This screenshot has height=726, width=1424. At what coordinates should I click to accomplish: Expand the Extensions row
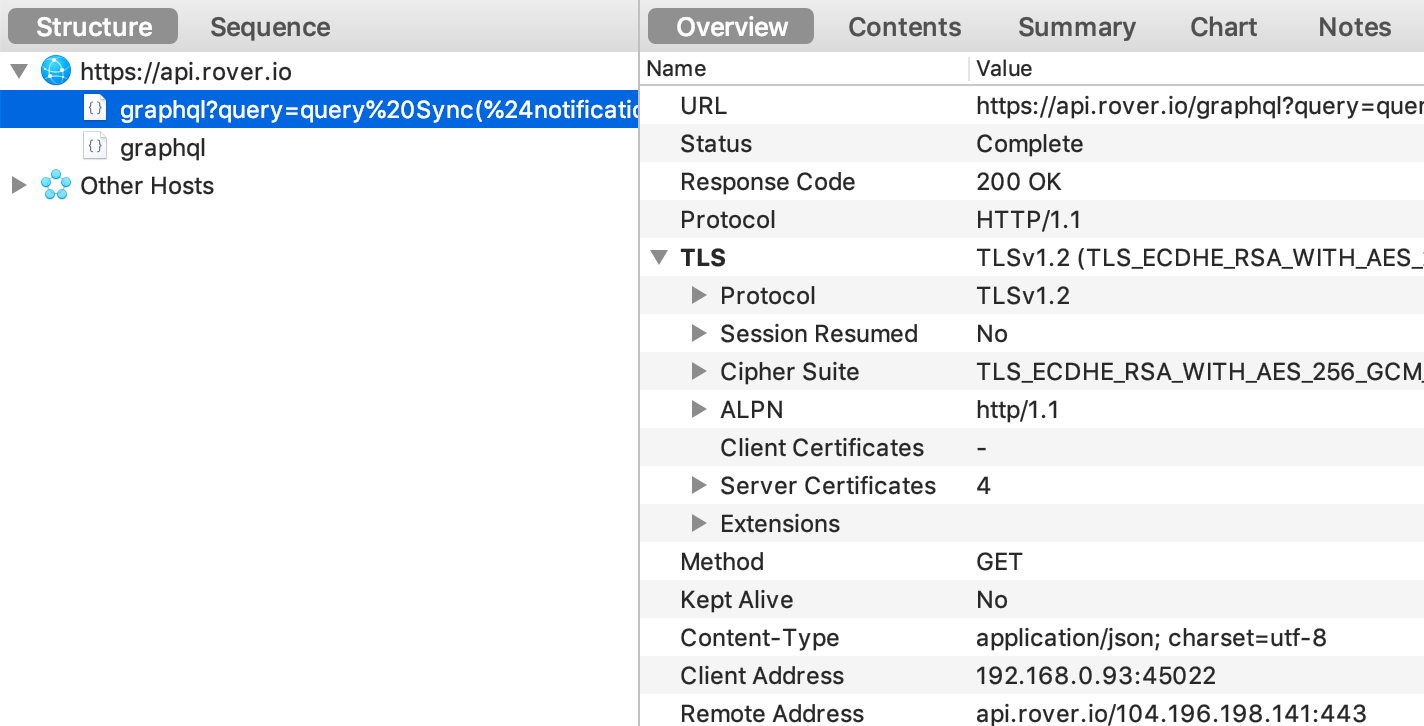coord(699,524)
